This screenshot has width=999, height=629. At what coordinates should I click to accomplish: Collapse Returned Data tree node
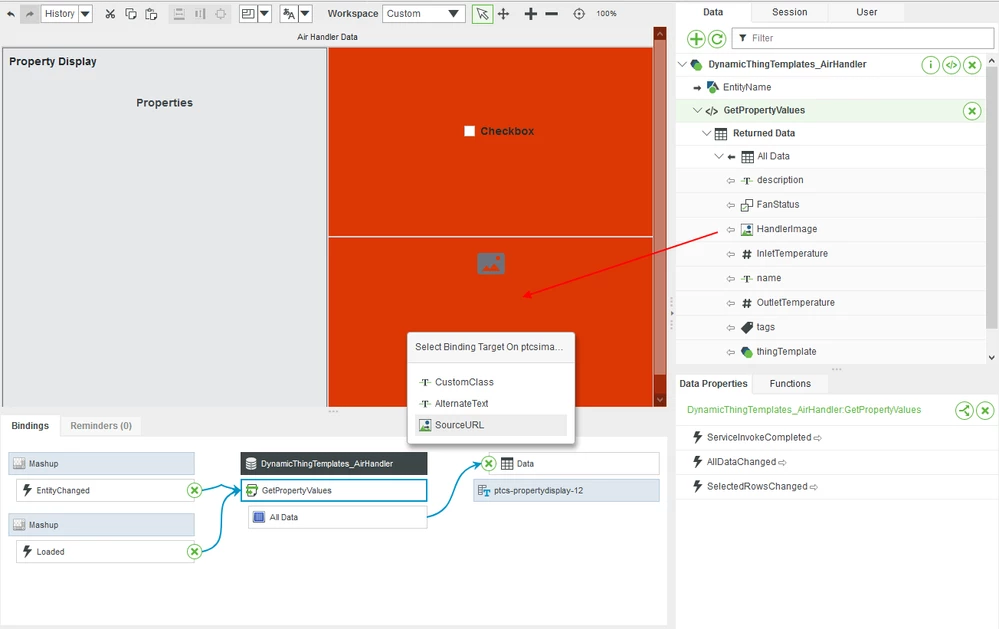[706, 133]
